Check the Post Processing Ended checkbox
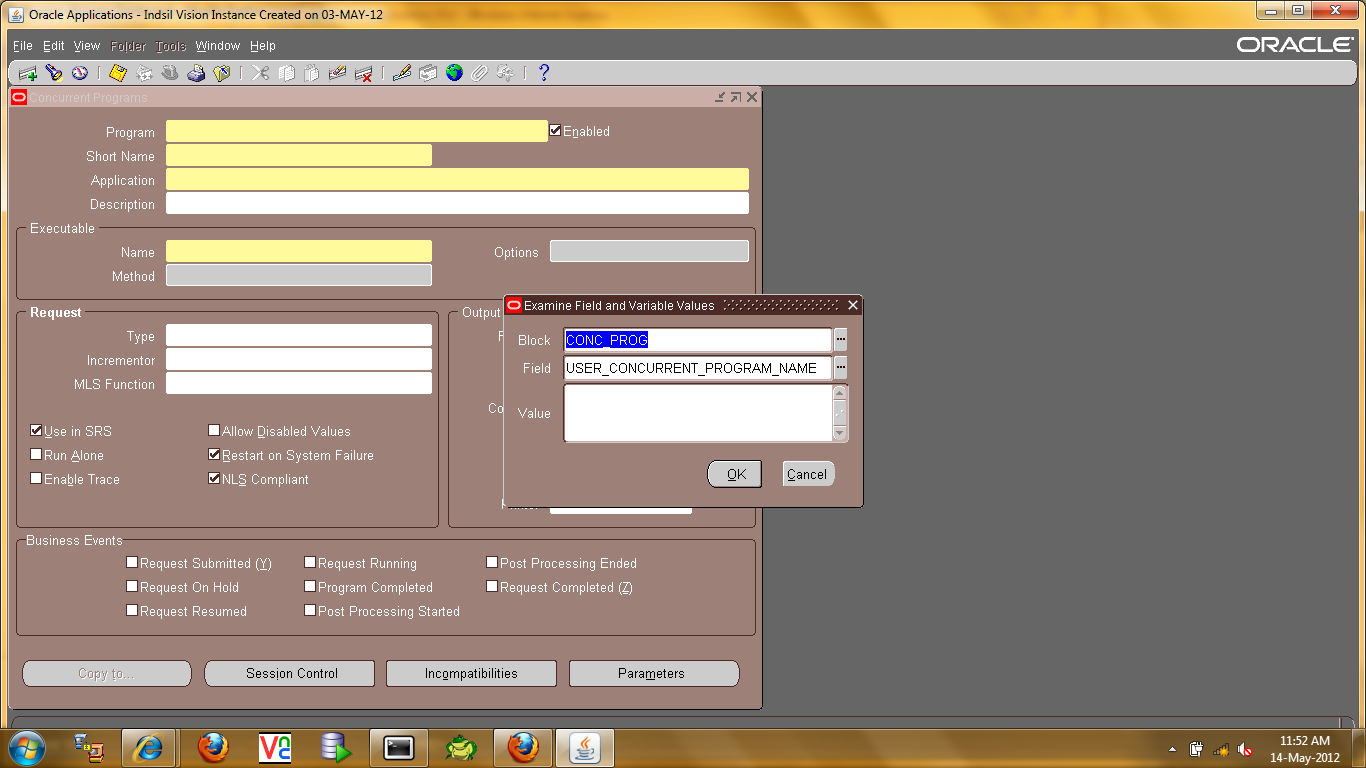 pyautogui.click(x=492, y=563)
